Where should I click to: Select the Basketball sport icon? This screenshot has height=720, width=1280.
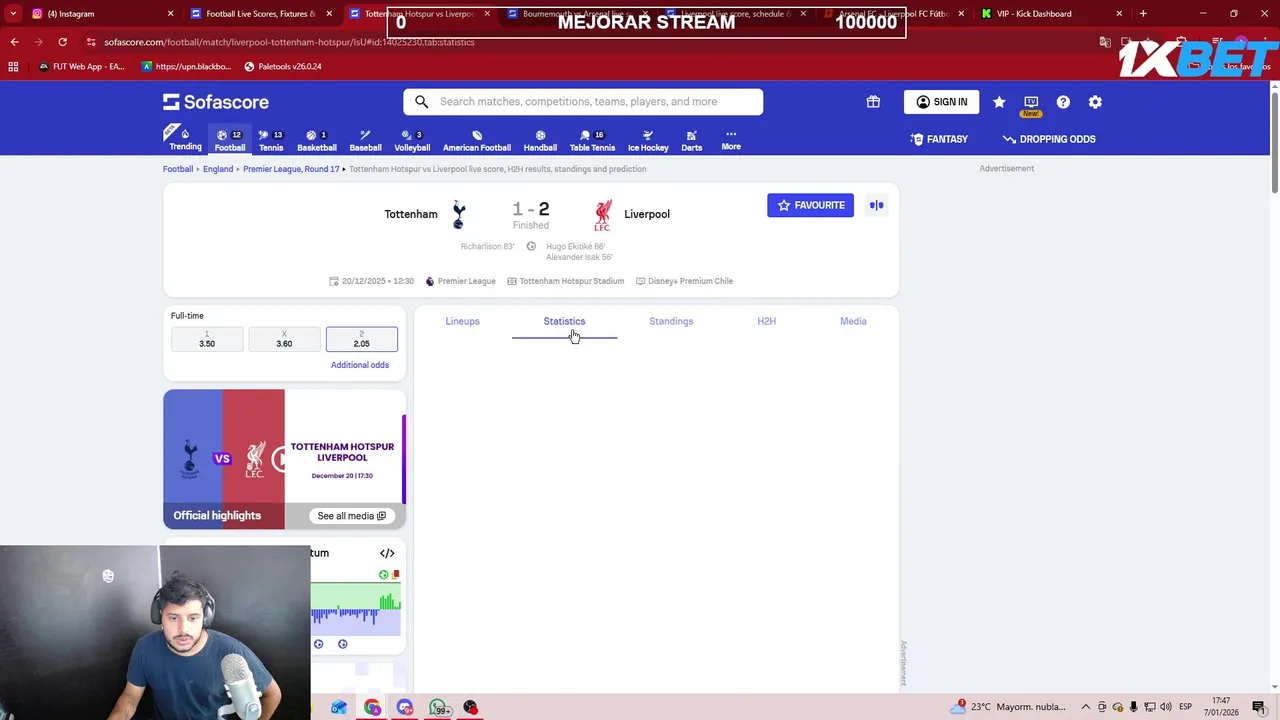[316, 140]
